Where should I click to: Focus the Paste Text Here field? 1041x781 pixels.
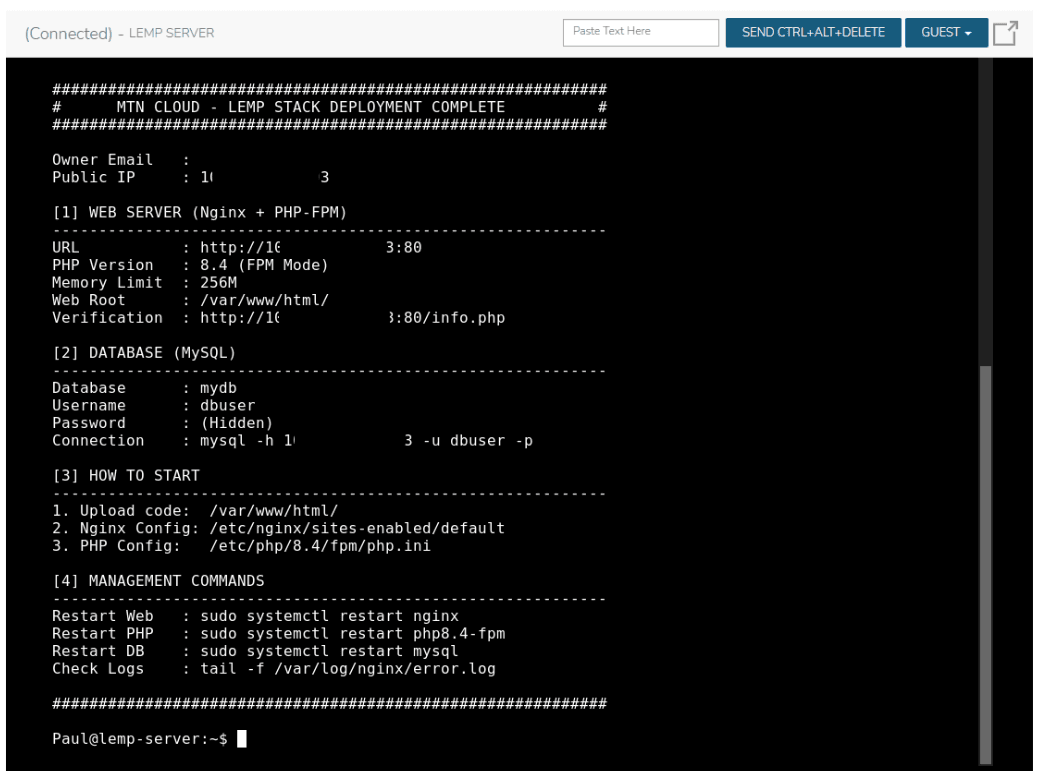[x=641, y=33]
